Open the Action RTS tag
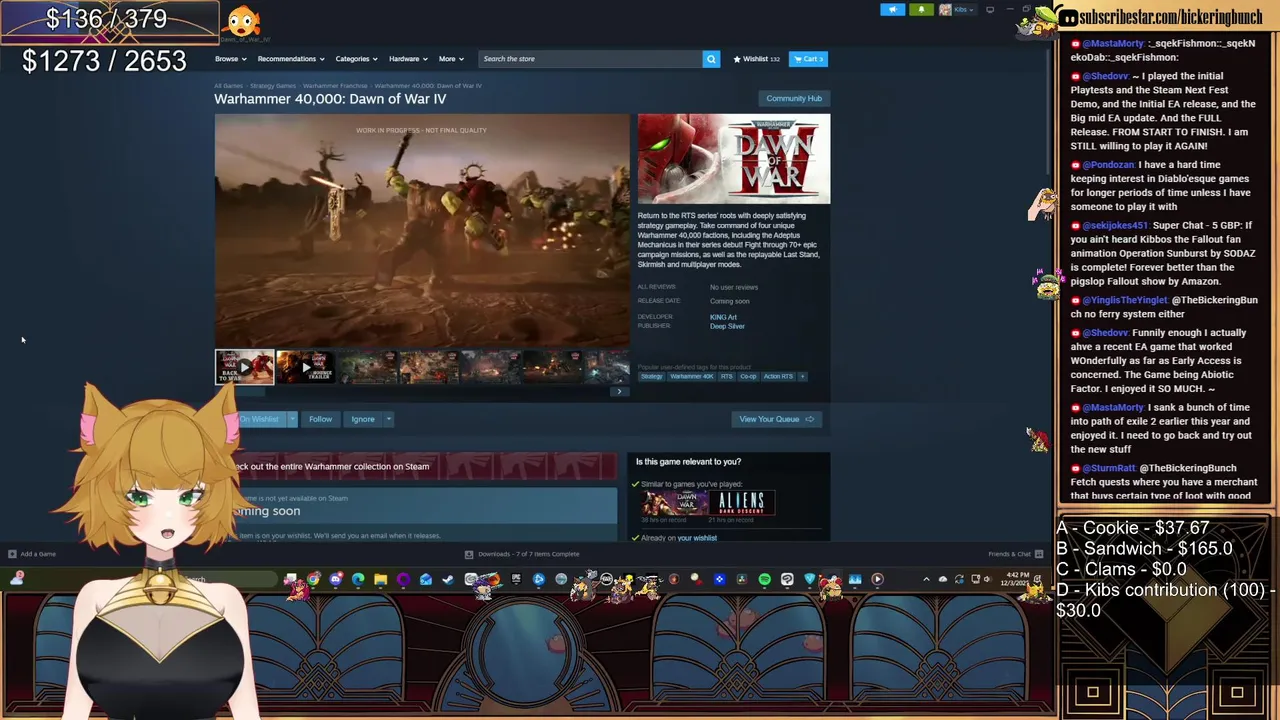This screenshot has height=720, width=1280. click(x=779, y=376)
